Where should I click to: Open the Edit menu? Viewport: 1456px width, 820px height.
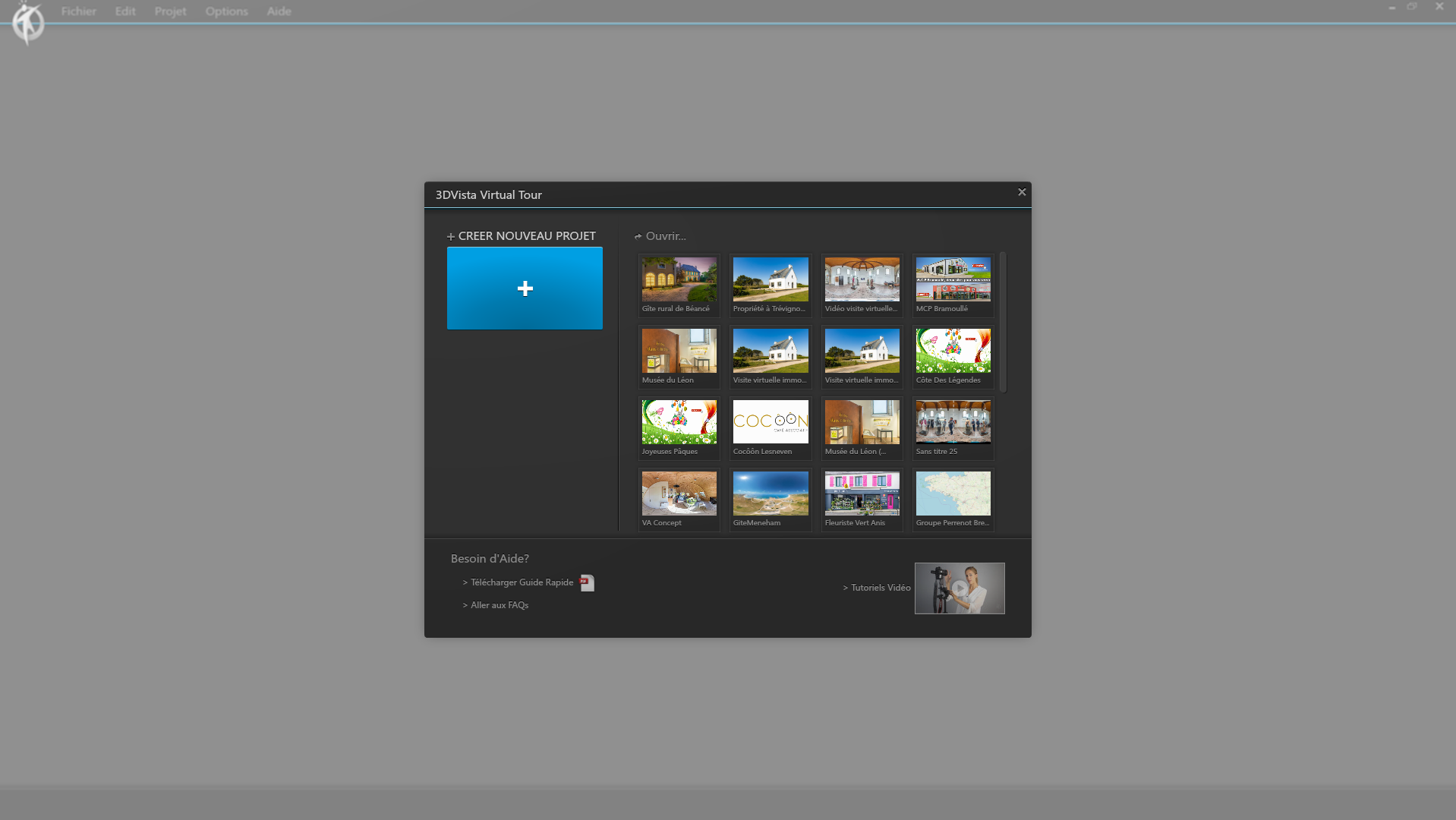click(125, 11)
